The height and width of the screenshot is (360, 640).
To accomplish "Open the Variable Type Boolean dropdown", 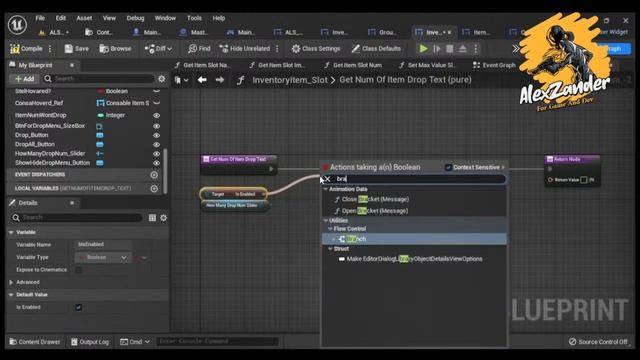I will (103, 258).
